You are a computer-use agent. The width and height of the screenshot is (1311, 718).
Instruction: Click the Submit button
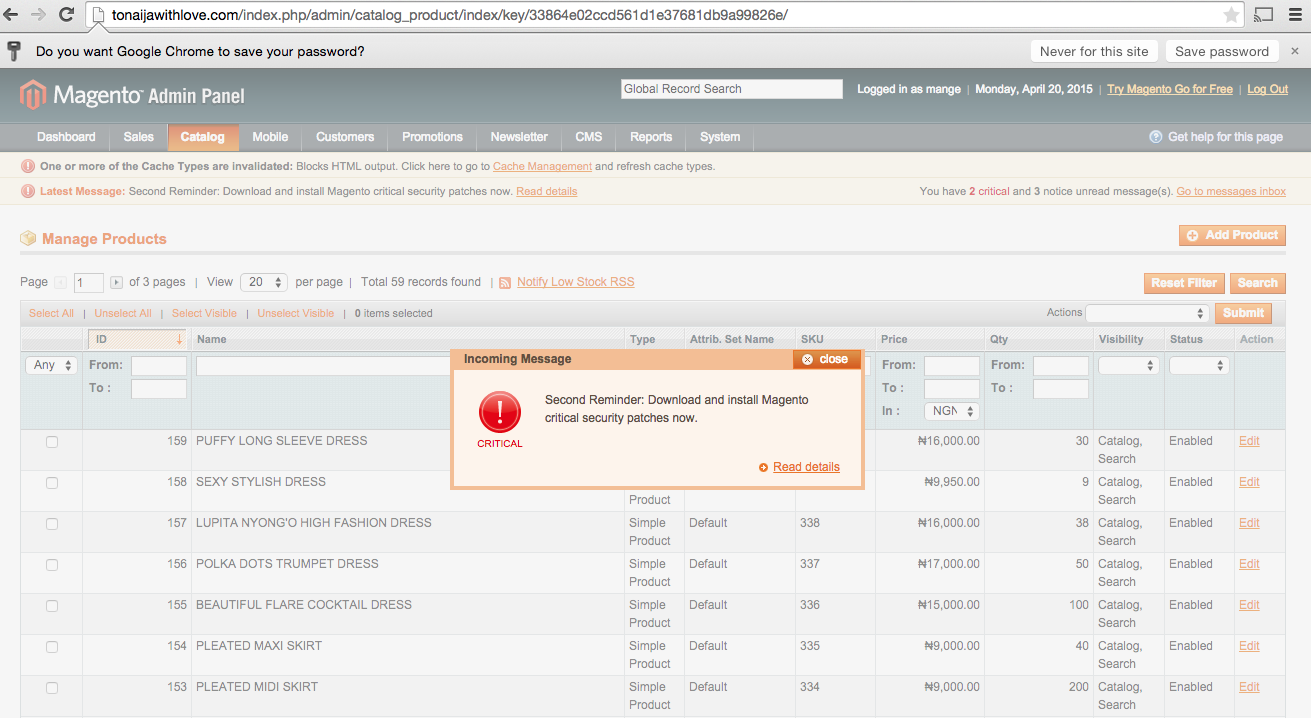pyautogui.click(x=1244, y=313)
